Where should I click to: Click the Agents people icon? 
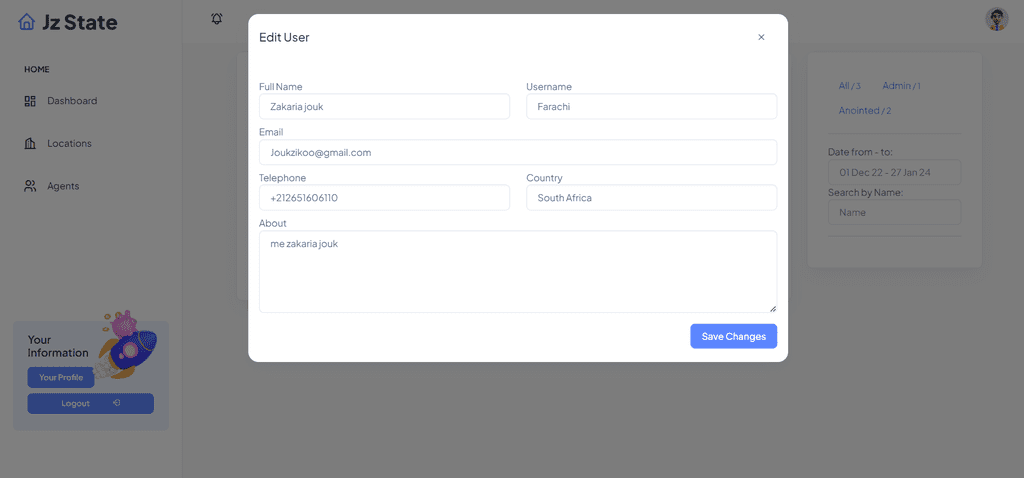point(30,186)
